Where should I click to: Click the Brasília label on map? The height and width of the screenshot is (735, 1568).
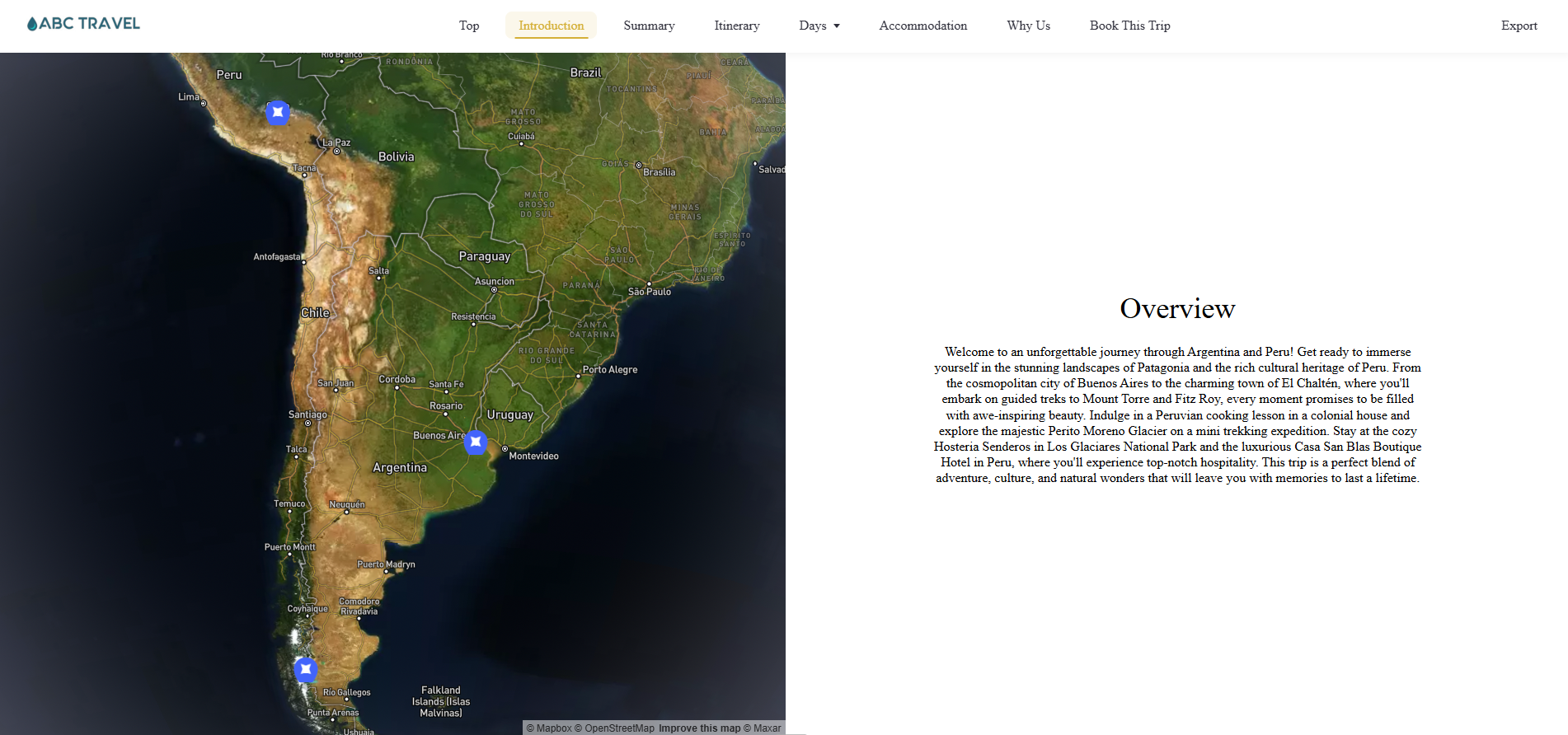[660, 172]
